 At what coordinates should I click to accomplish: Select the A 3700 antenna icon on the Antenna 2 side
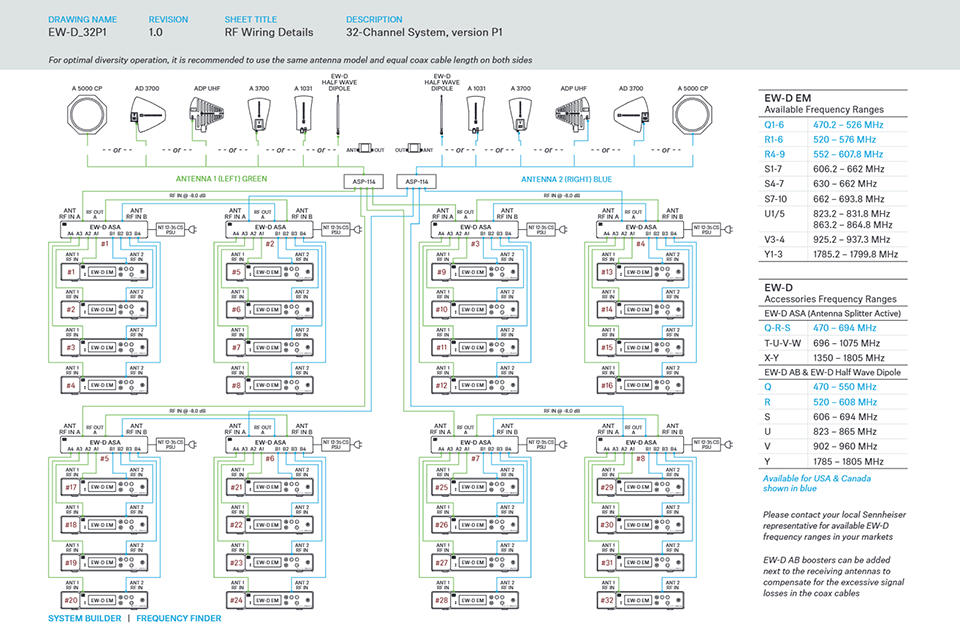tap(520, 115)
